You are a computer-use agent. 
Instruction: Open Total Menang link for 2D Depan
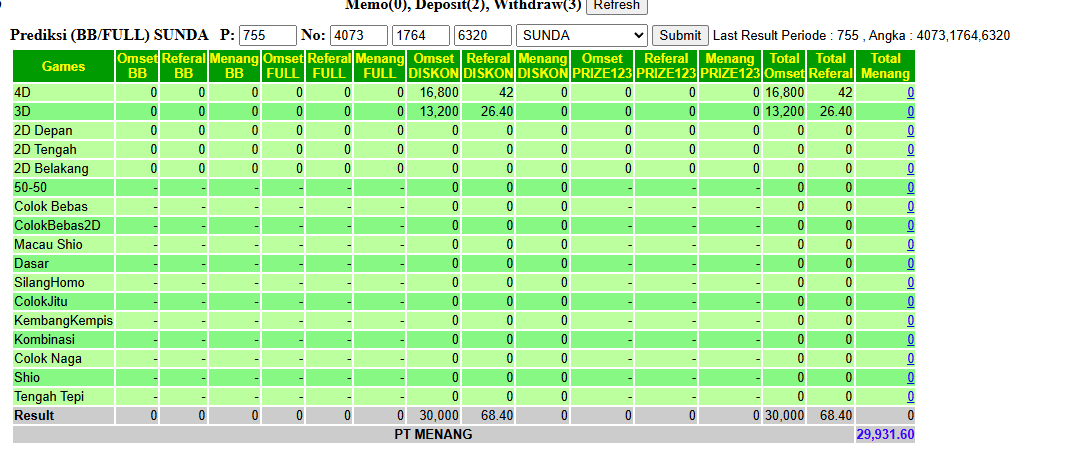911,131
